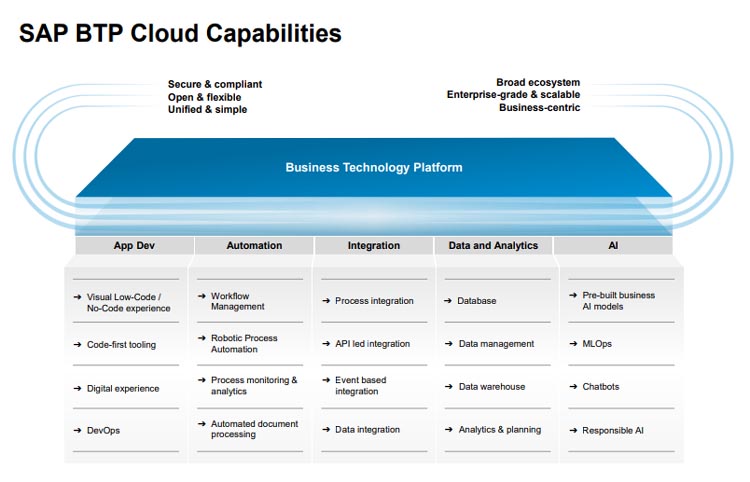Click the 'Process integration' item

coord(374,301)
